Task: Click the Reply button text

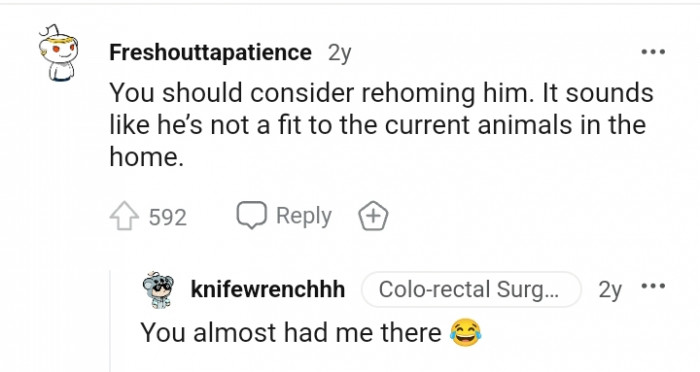Action: [x=304, y=217]
